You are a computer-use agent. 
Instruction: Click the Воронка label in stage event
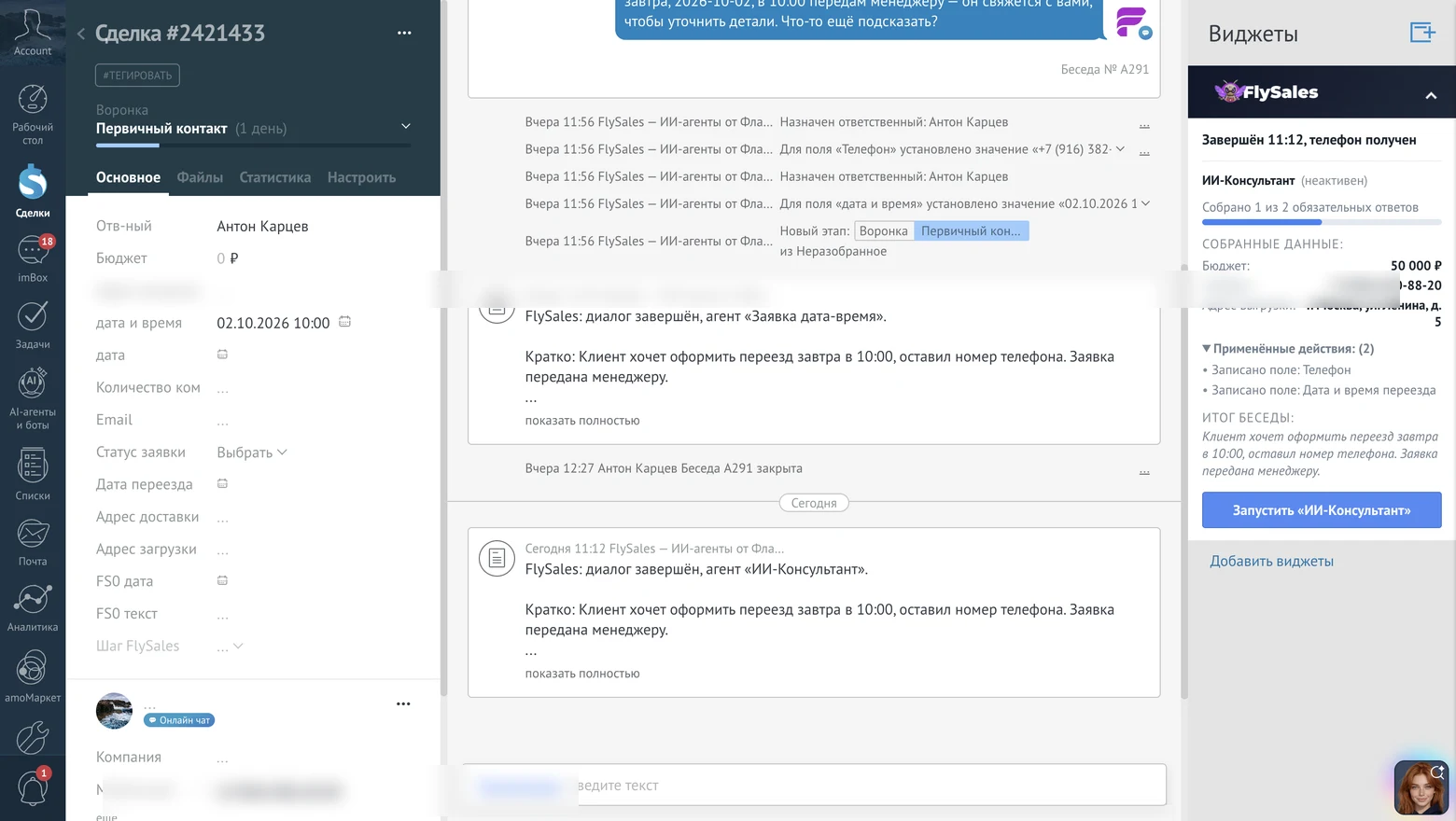pyautogui.click(x=883, y=230)
